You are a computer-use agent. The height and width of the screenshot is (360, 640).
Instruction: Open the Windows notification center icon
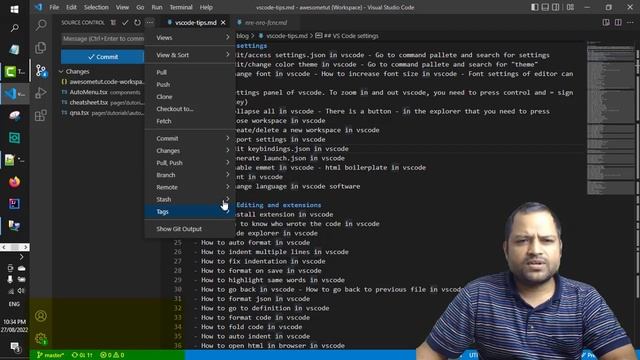[15, 347]
